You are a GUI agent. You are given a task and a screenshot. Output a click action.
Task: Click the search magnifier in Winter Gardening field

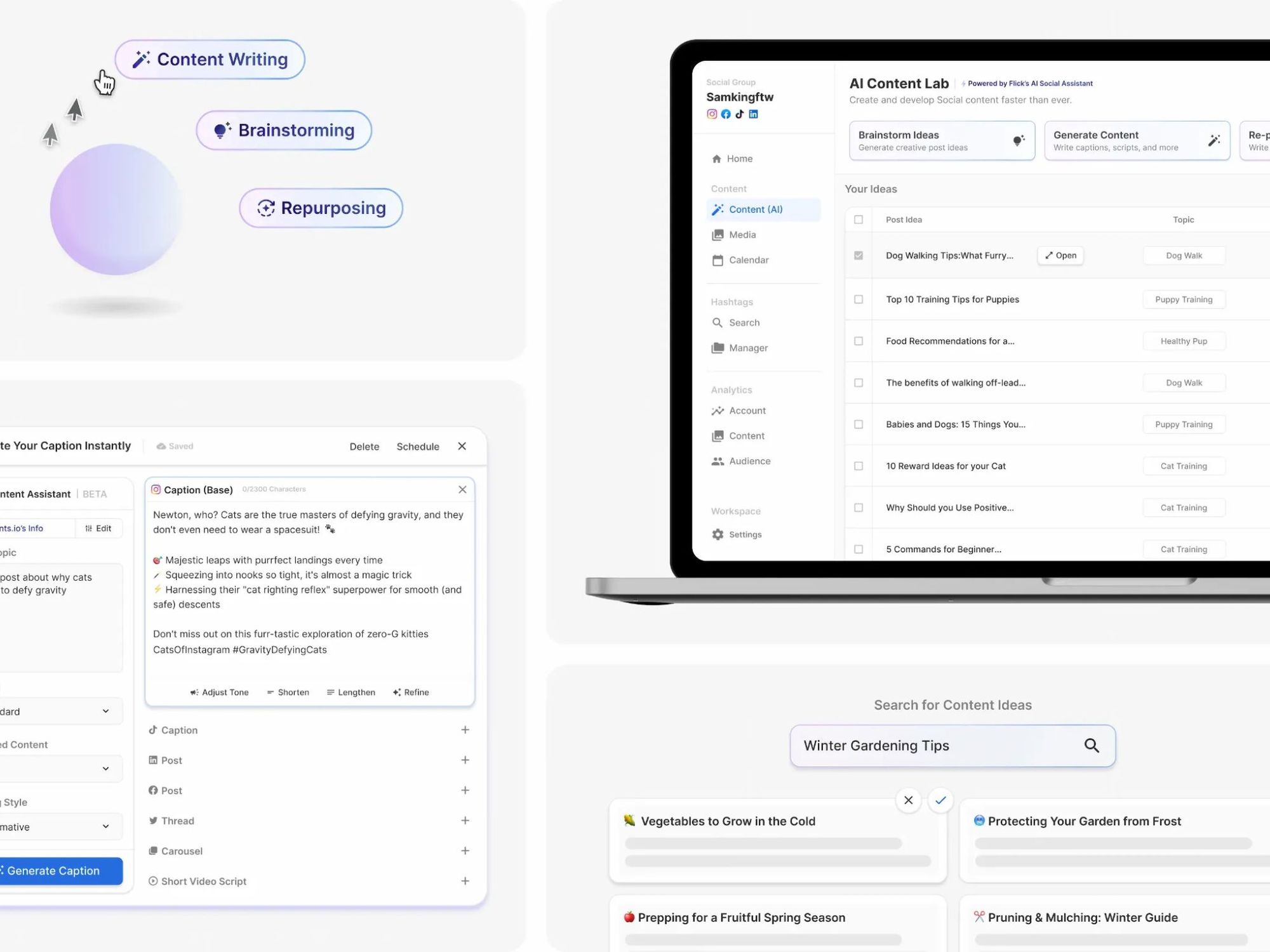pos(1091,745)
